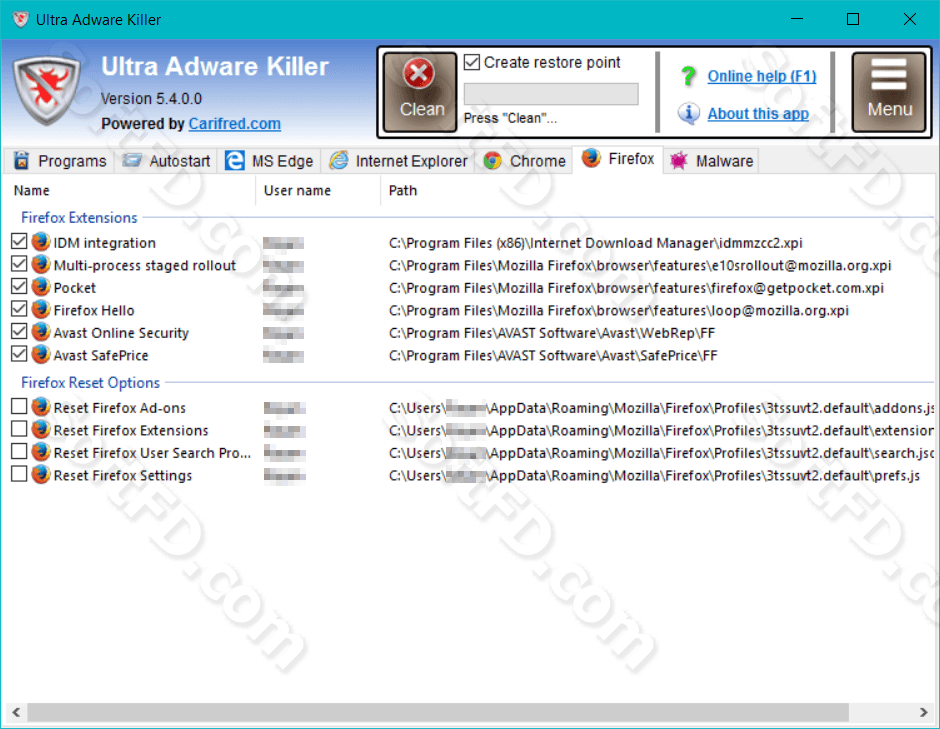Check the Reset Firefox Ad-ons checkbox

click(x=19, y=406)
